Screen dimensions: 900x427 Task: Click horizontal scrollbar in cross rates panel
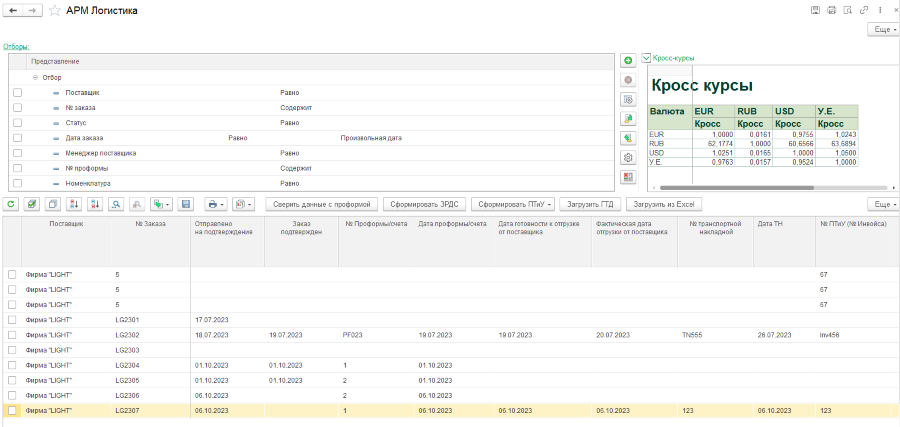tap(737, 188)
